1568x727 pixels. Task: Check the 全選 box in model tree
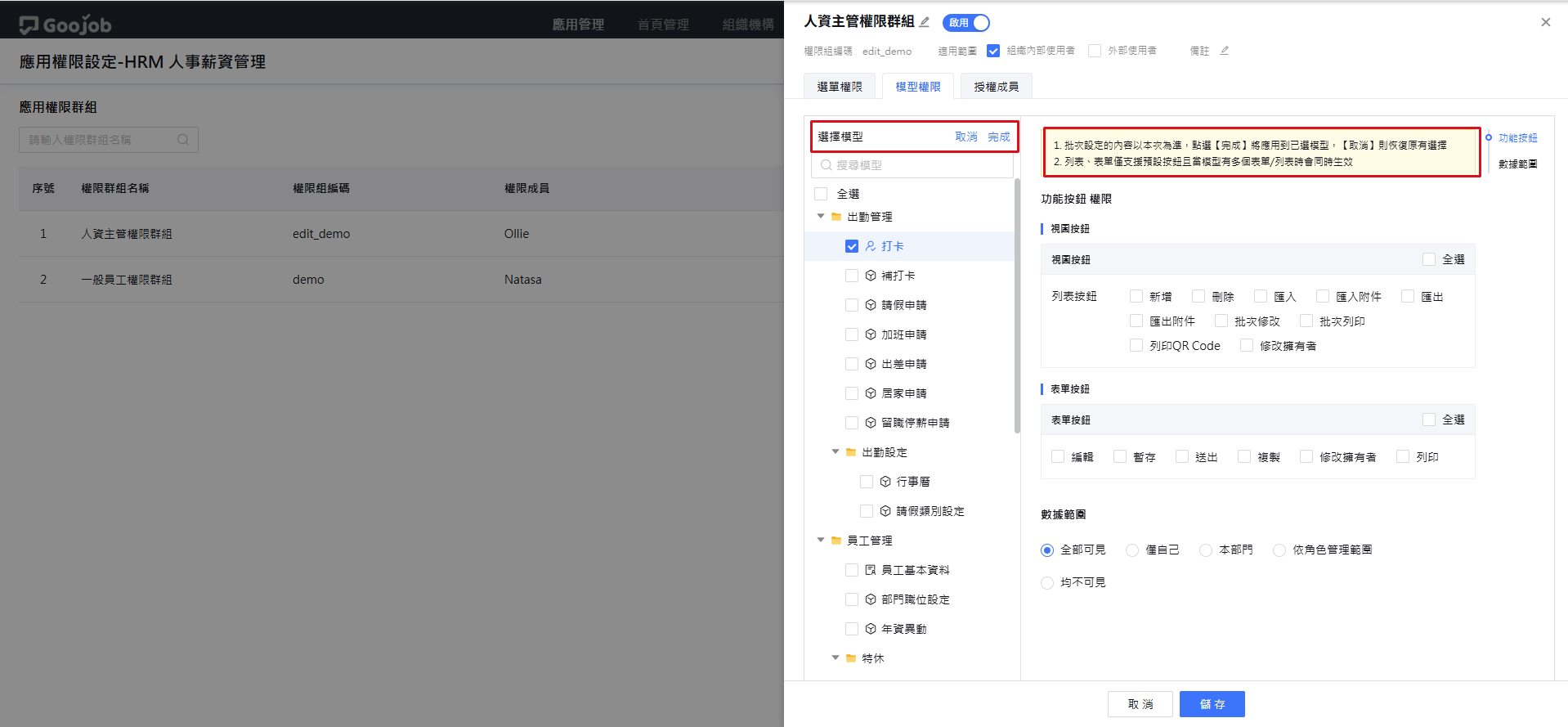point(822,194)
